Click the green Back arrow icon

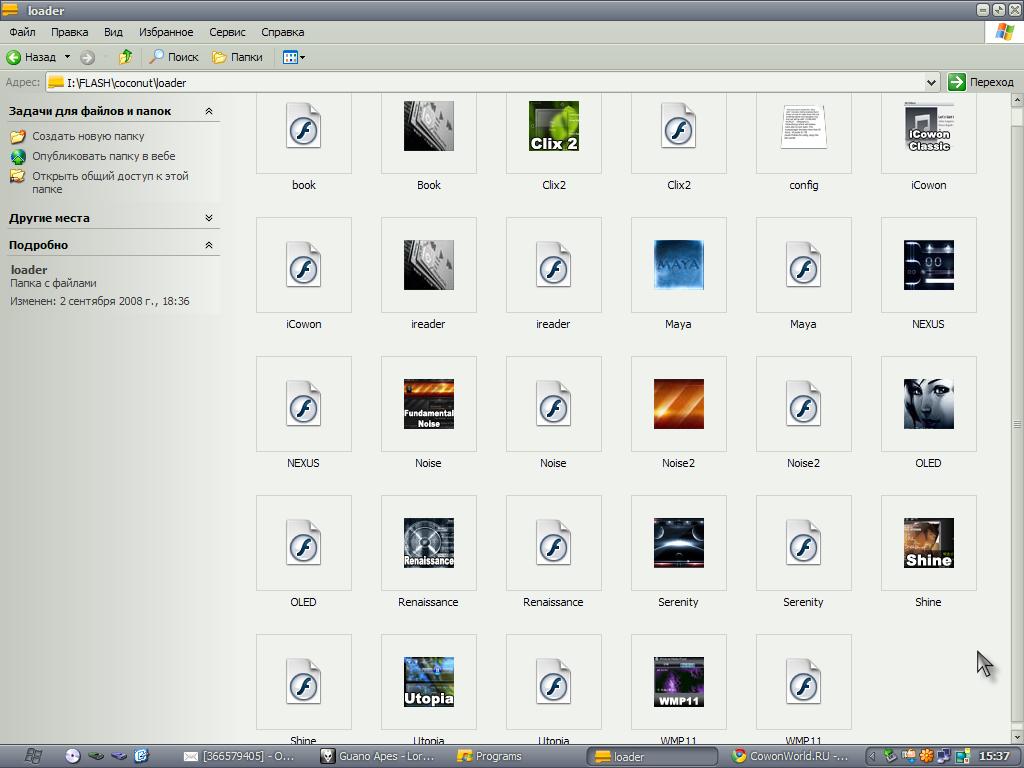click(13, 57)
